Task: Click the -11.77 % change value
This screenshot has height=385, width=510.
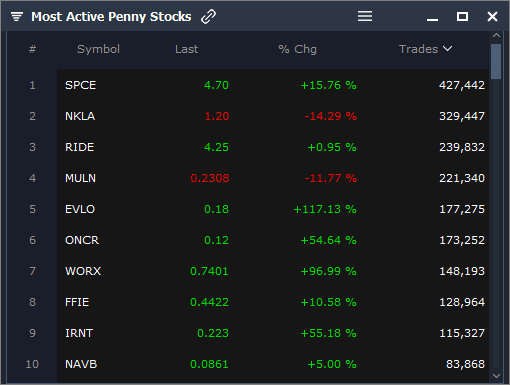Action: pyautogui.click(x=330, y=178)
